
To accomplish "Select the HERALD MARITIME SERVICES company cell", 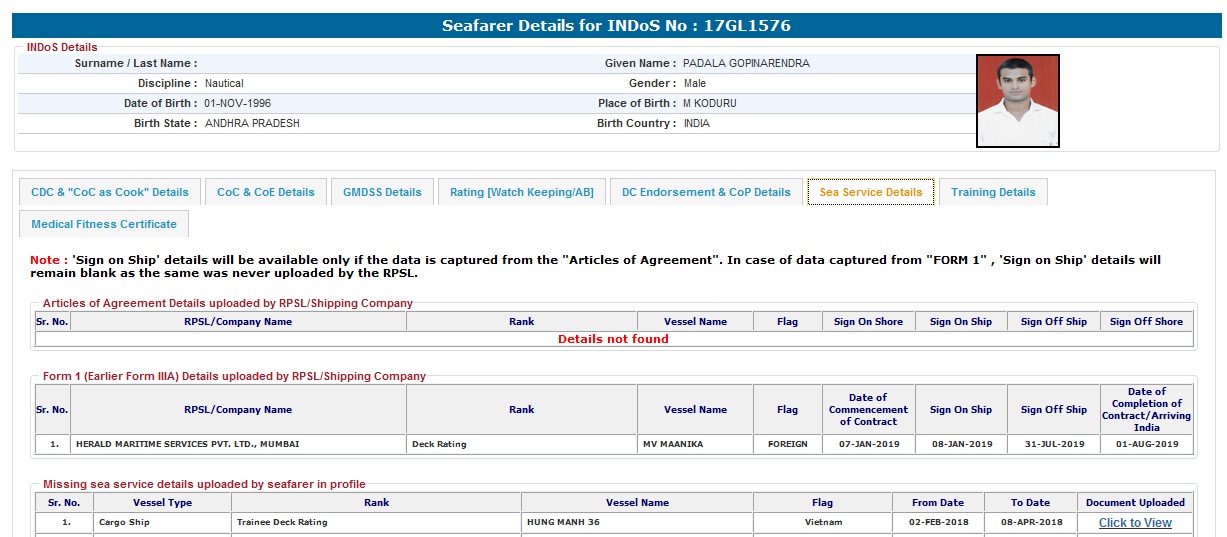I will coord(186,444).
